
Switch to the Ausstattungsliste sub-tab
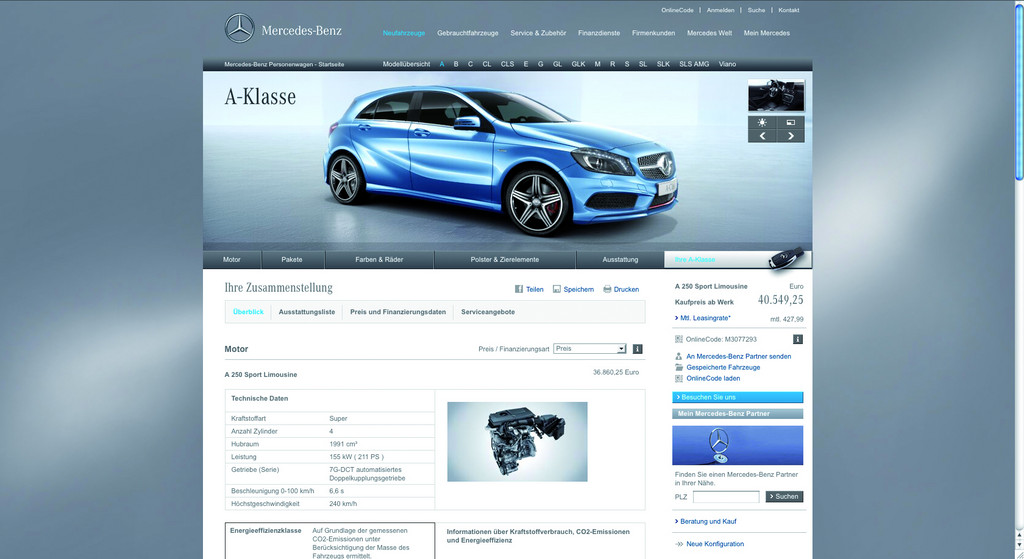click(x=307, y=312)
